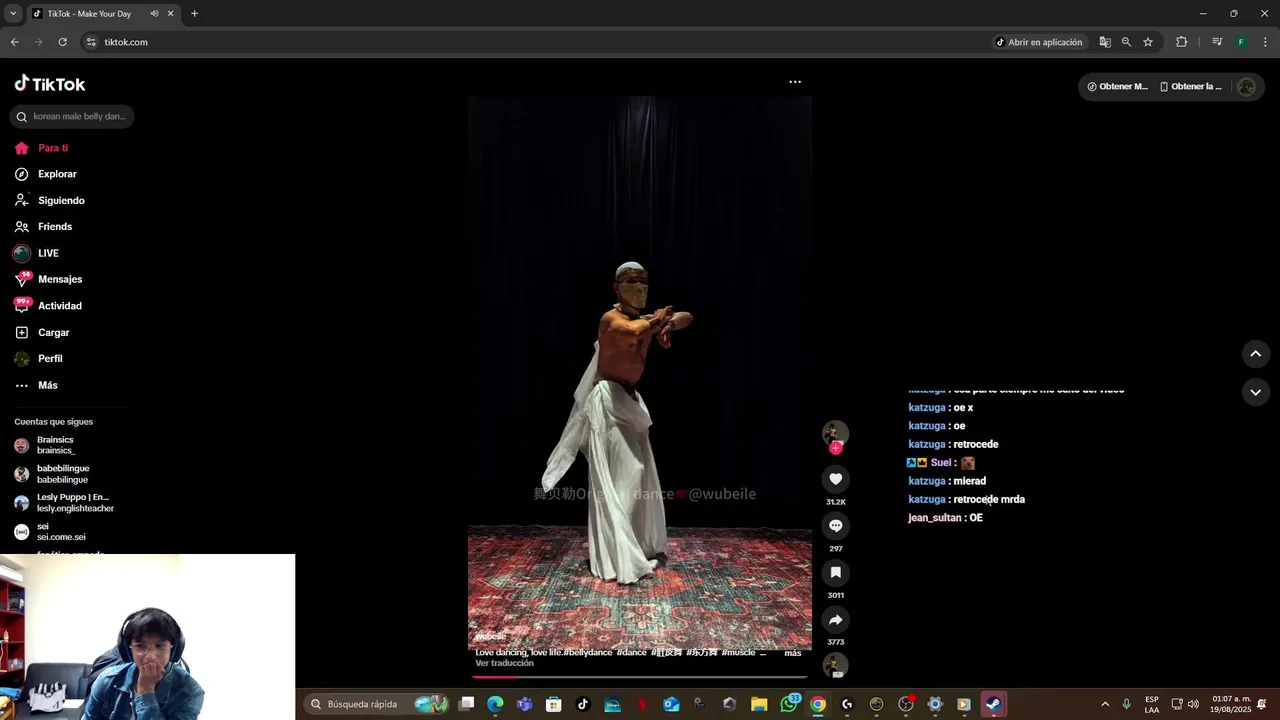The image size is (1280, 720).
Task: View site information icon beside URL
Action: (91, 42)
